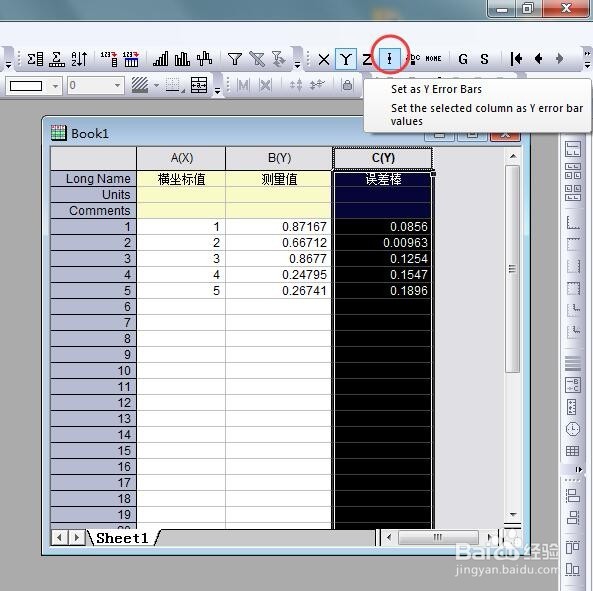Click the legend B/C icon in right toolbar
Image resolution: width=593 pixels, height=591 pixels.
click(x=573, y=385)
